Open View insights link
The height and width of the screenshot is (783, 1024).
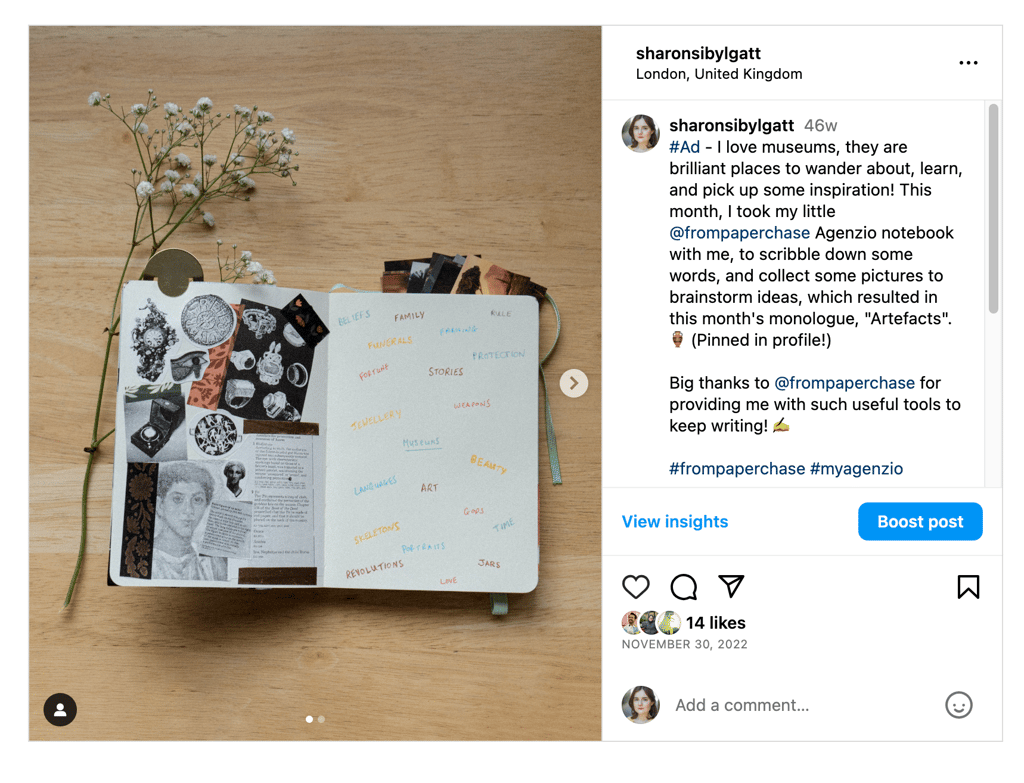tap(675, 521)
